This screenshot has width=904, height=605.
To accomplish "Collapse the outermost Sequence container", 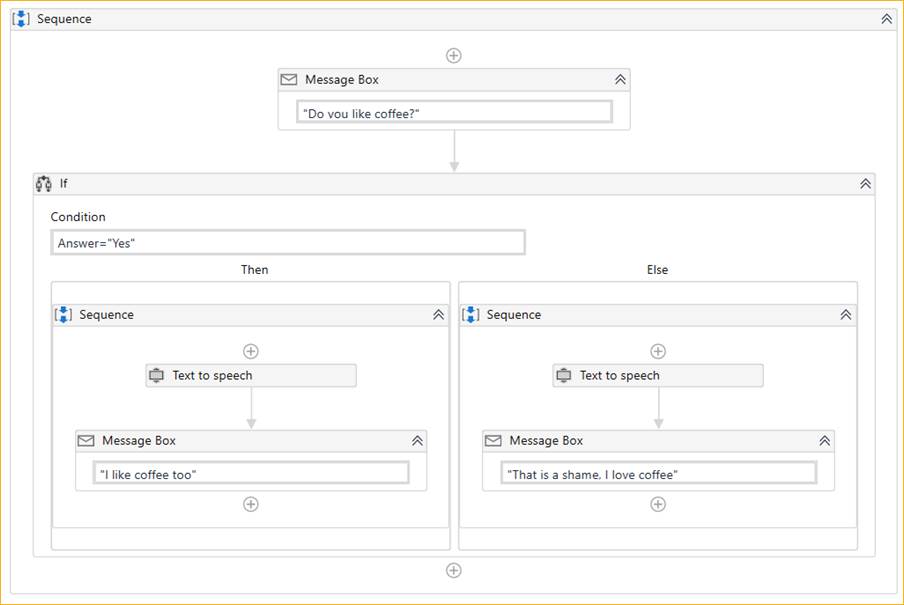I will pyautogui.click(x=887, y=18).
